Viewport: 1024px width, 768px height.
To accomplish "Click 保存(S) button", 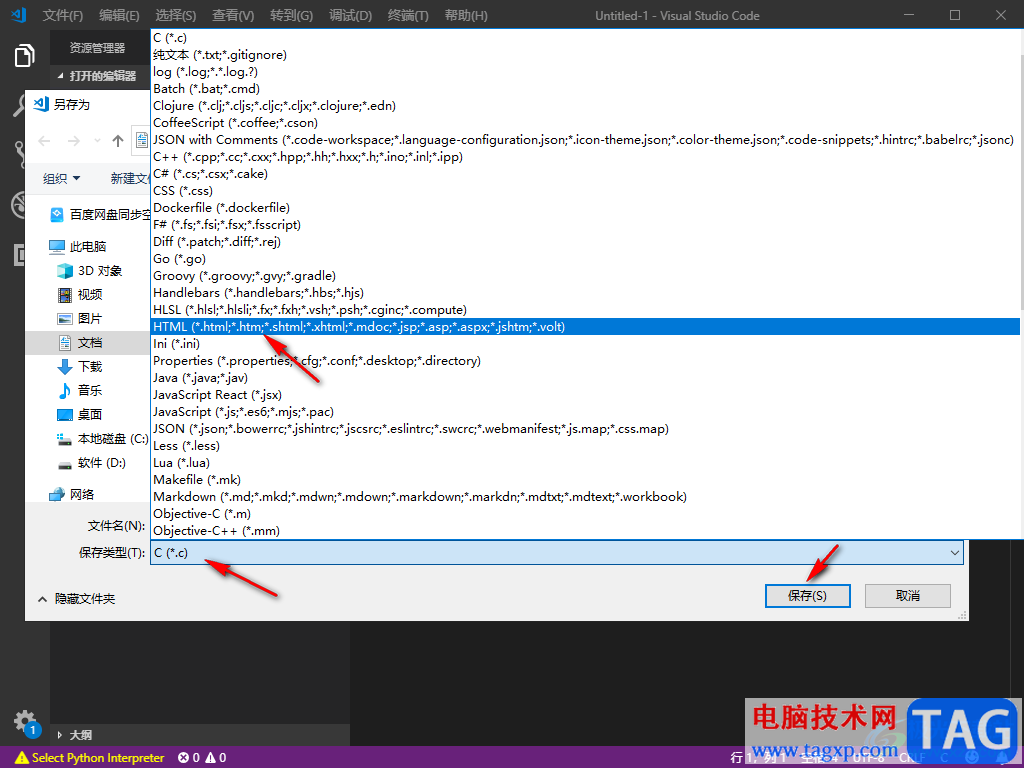I will point(808,596).
